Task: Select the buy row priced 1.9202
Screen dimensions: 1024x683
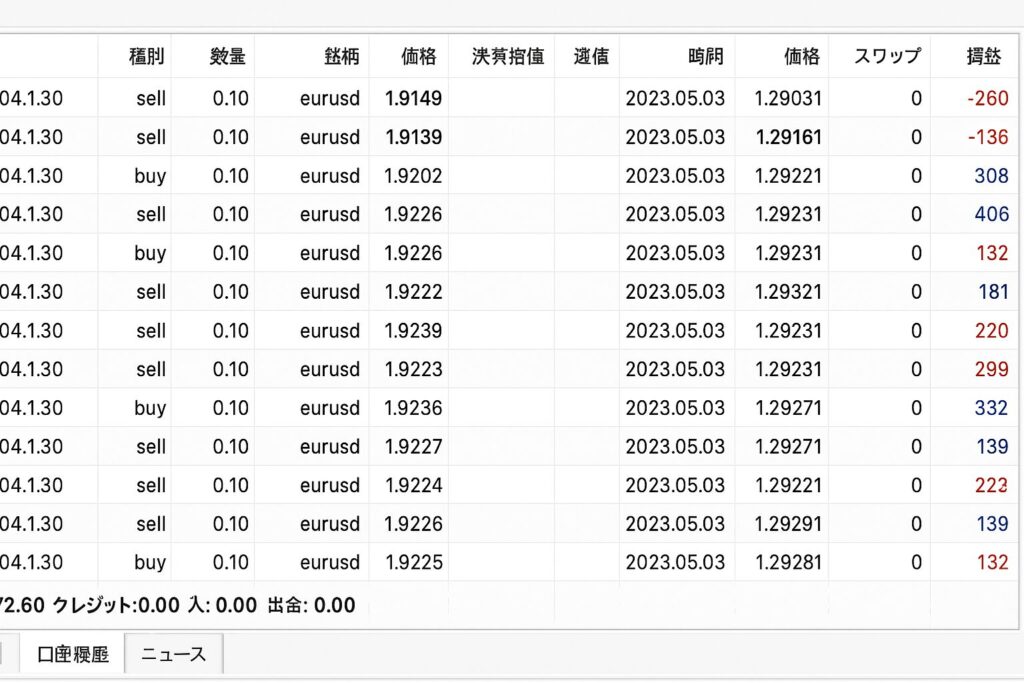Action: [x=150, y=176]
